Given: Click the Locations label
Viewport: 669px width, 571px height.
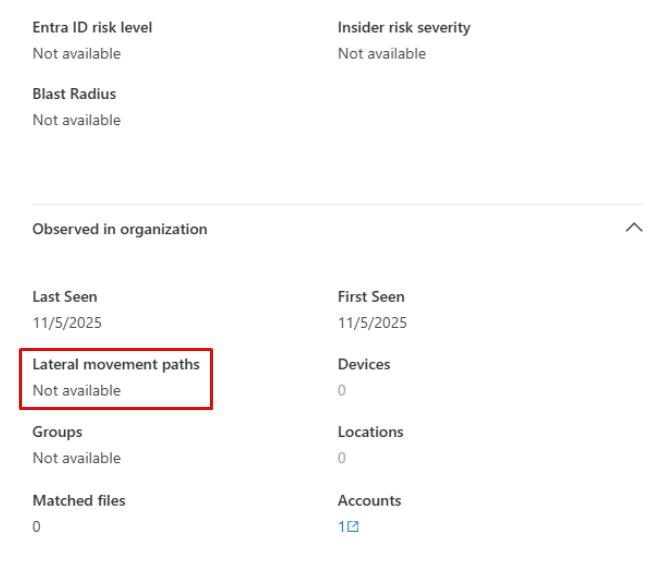Looking at the screenshot, I should (x=370, y=432).
